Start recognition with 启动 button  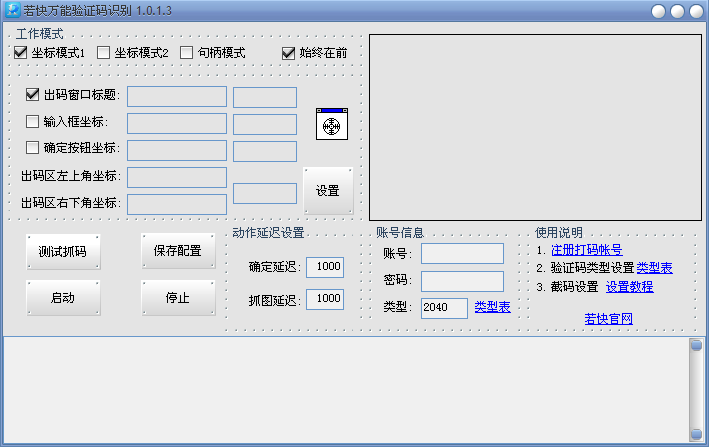tap(63, 298)
